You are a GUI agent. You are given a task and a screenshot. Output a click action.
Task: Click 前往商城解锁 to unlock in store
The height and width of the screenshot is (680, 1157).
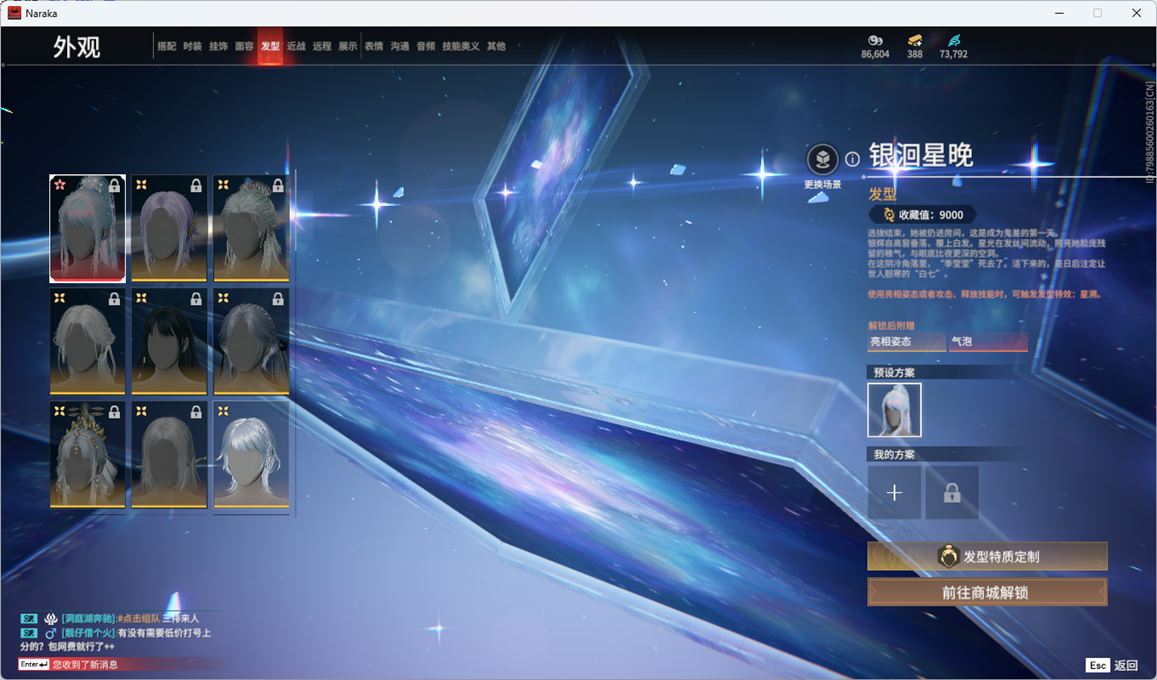point(986,592)
